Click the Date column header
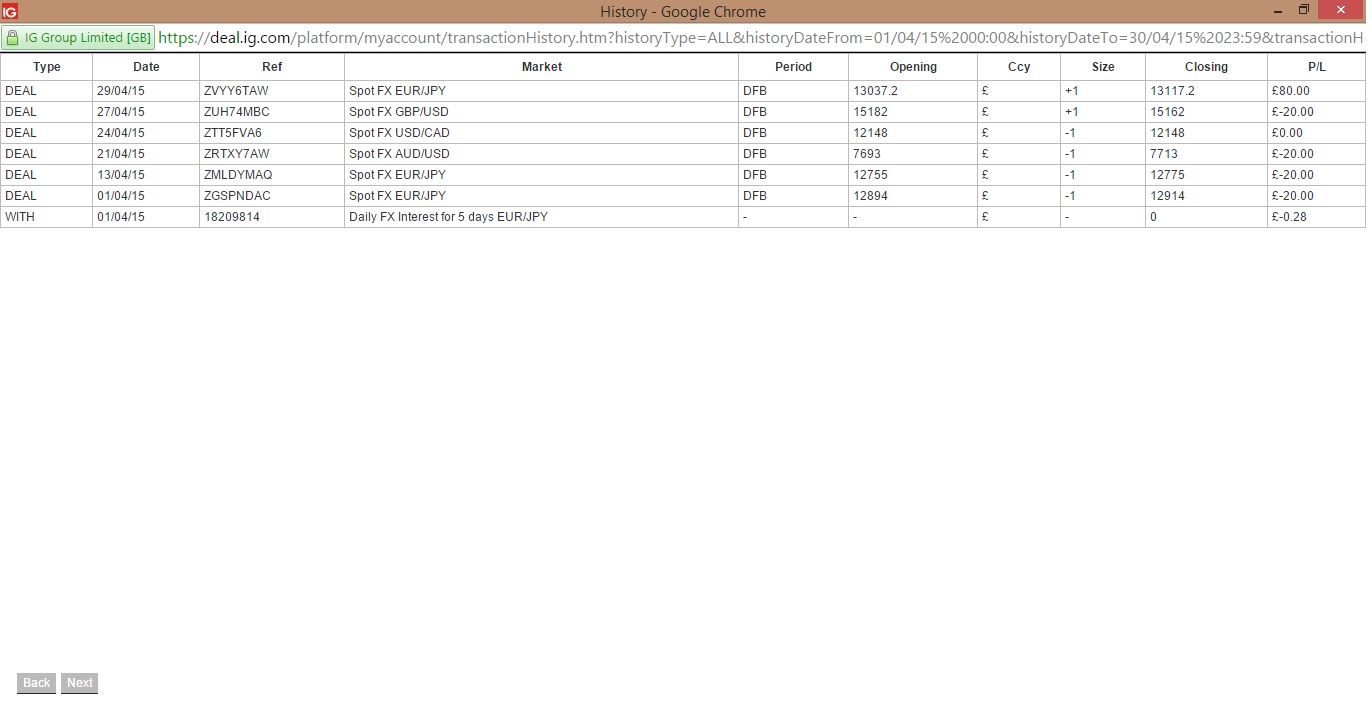Viewport: 1372px width, 704px height. (x=146, y=67)
